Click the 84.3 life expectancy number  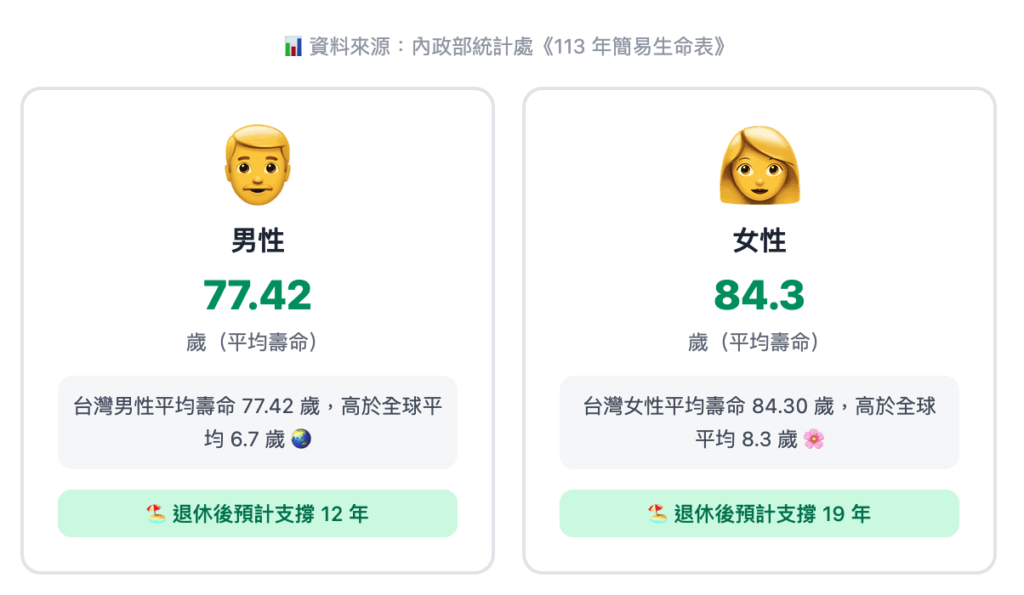(x=759, y=295)
